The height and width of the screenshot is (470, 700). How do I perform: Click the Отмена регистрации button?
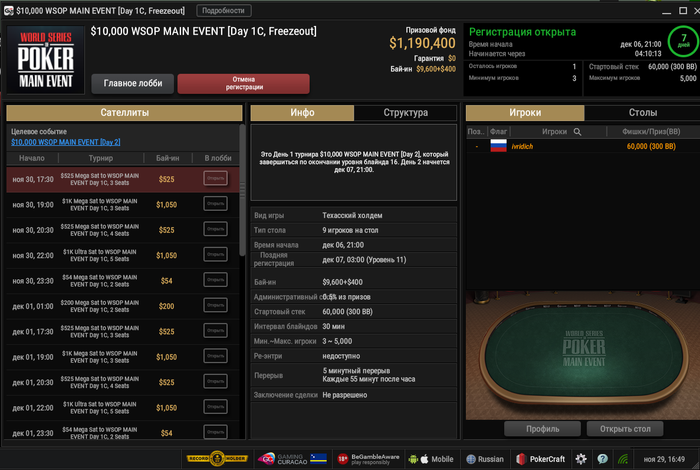click(244, 83)
